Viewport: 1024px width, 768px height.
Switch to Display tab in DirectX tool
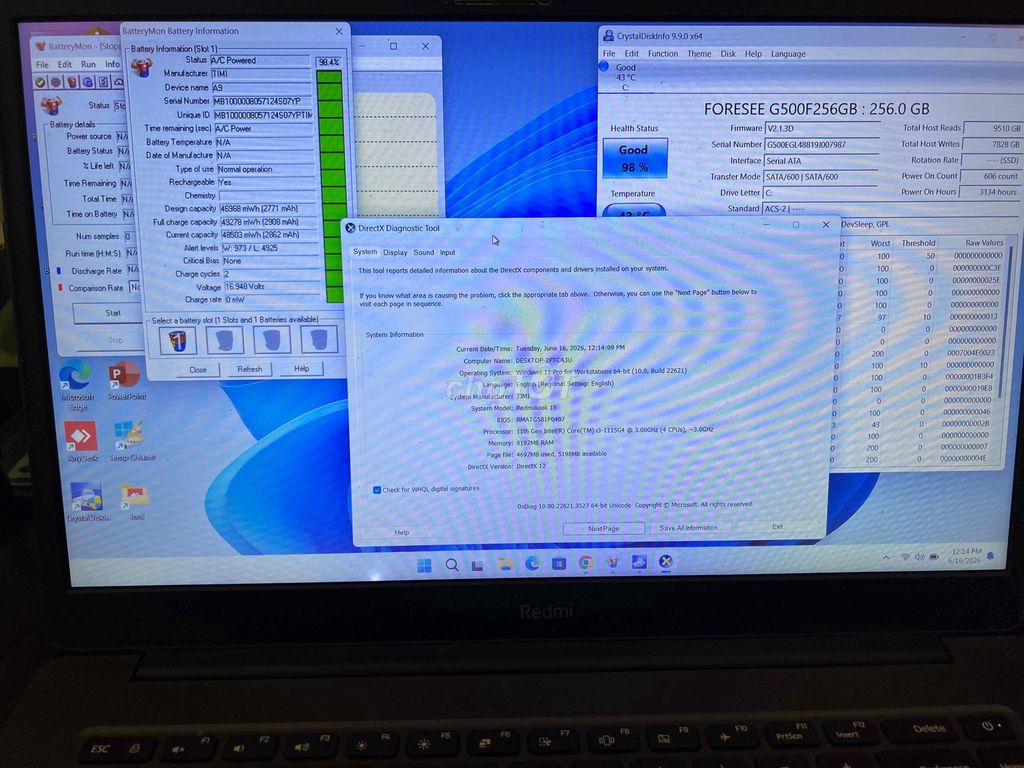pos(395,253)
